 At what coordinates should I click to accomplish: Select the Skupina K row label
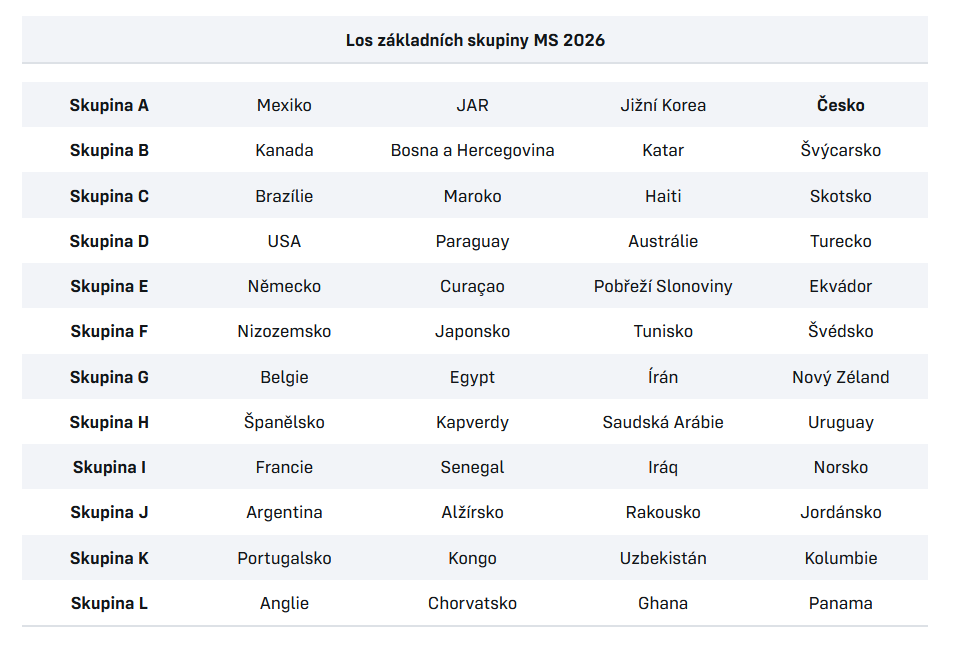tap(109, 558)
